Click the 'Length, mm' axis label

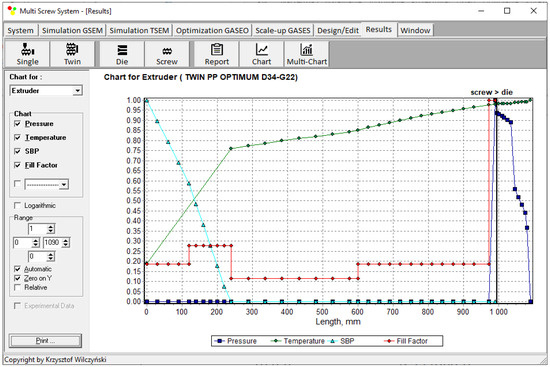click(x=338, y=321)
